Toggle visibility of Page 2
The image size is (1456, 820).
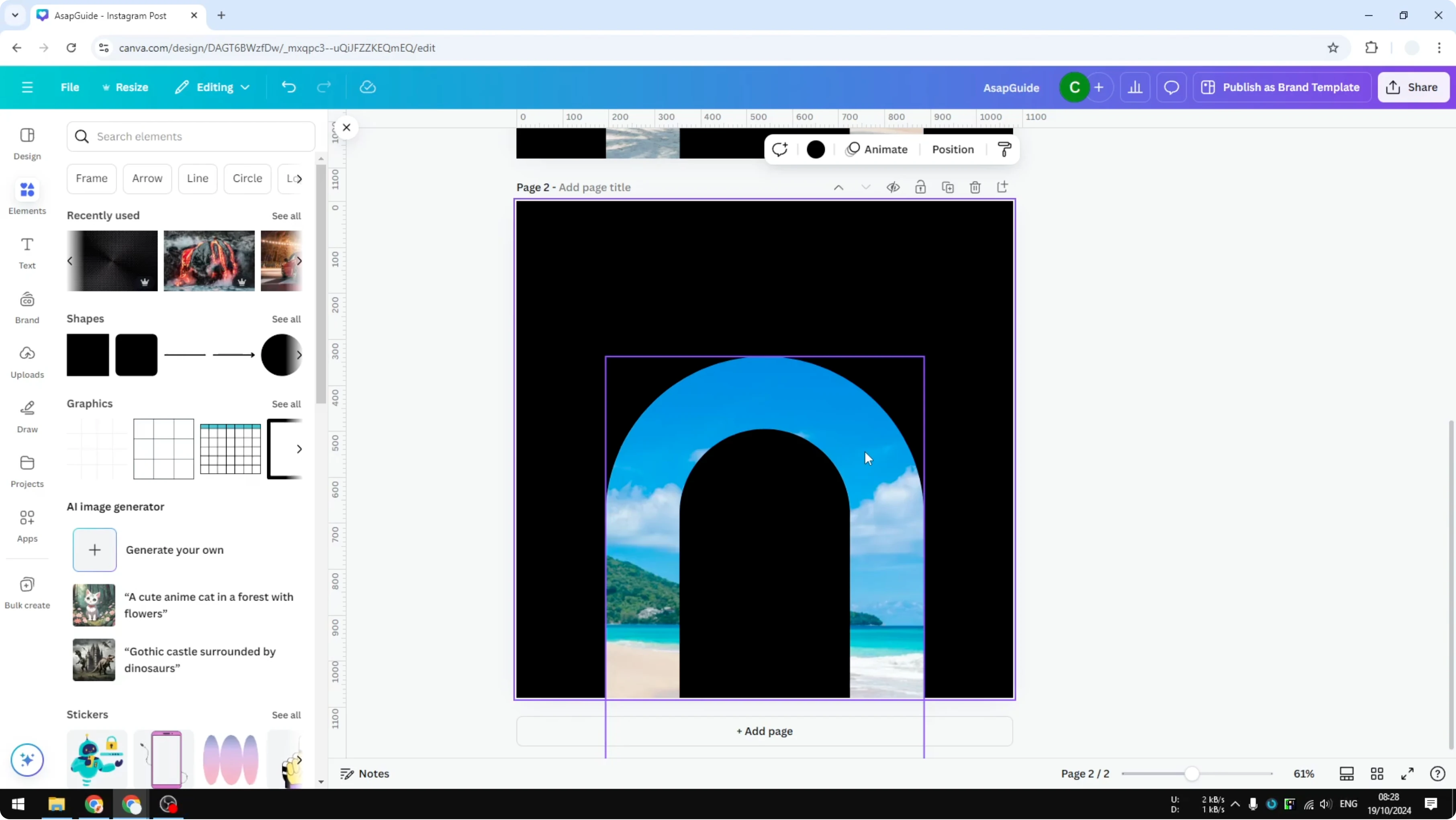tap(893, 187)
